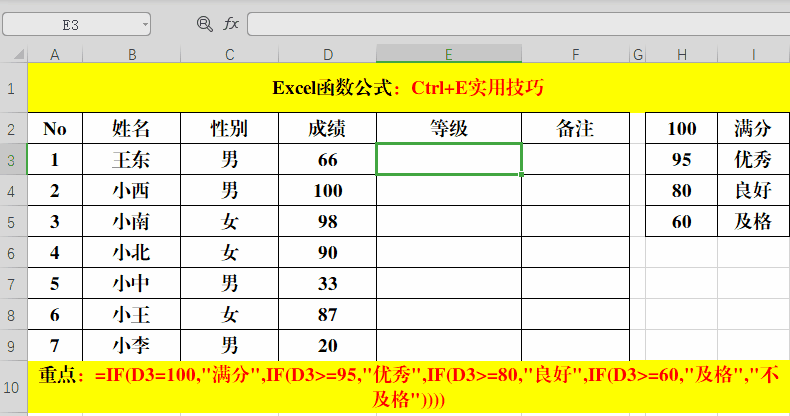The width and height of the screenshot is (790, 416).
Task: Select column B header
Action: [131, 54]
